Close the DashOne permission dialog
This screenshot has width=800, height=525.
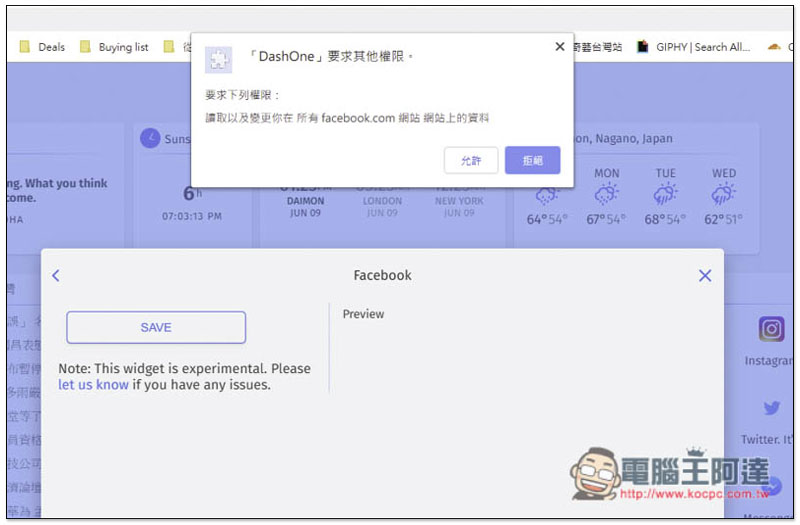pos(559,46)
